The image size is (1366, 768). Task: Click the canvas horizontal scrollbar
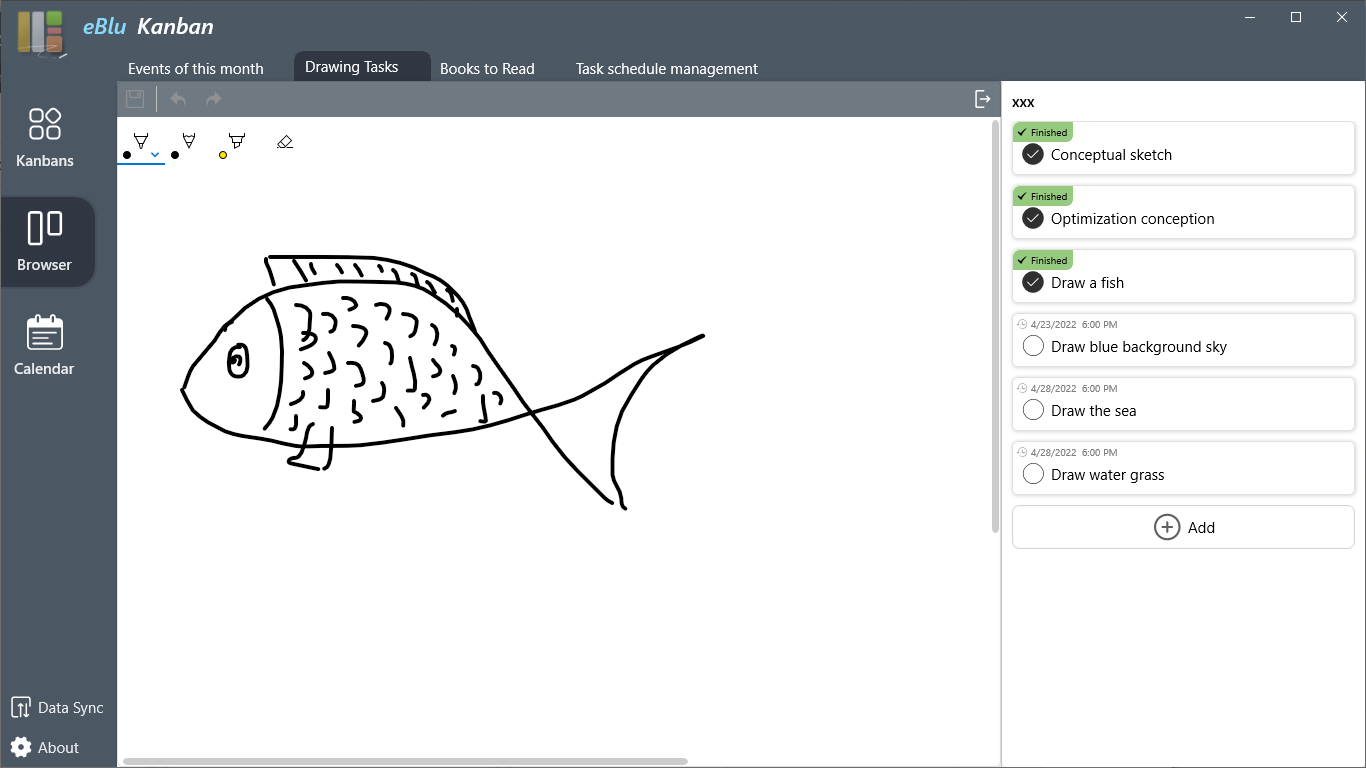coord(405,762)
